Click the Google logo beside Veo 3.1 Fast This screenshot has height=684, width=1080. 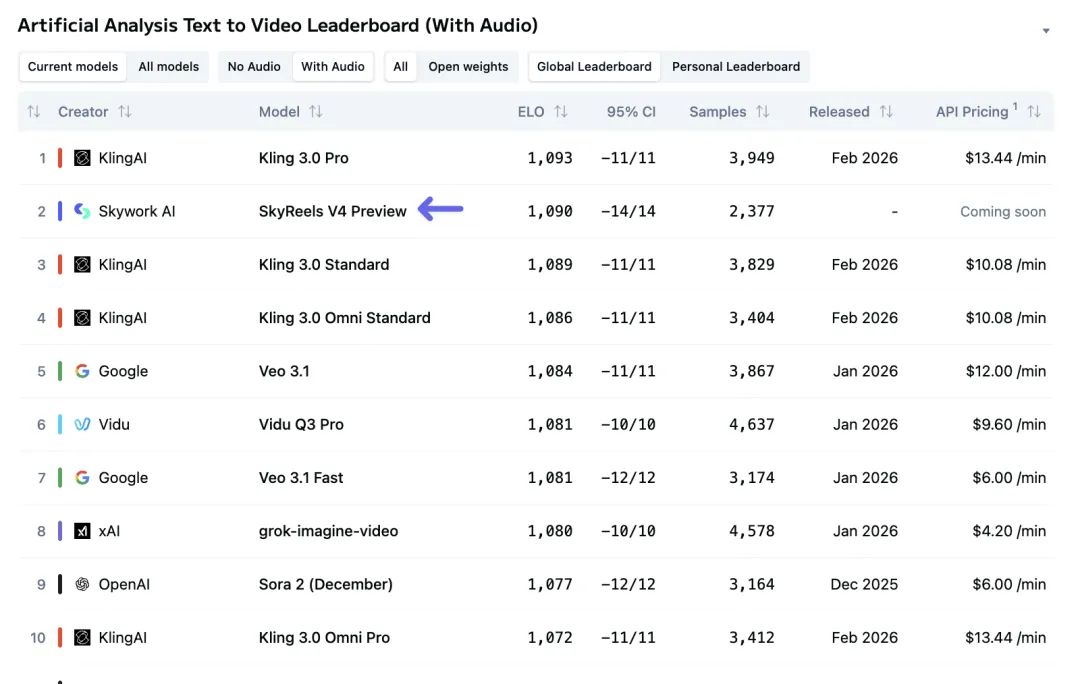[82, 478]
